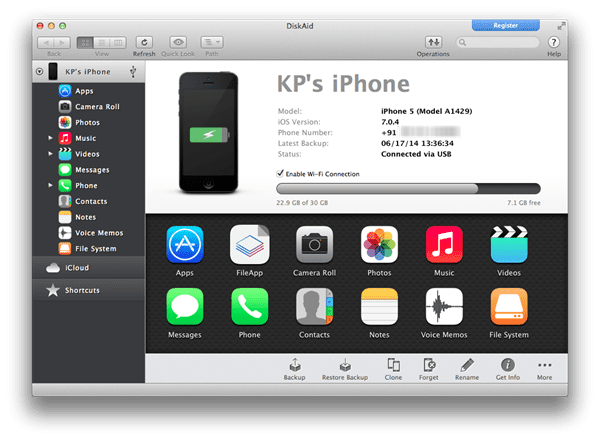Open Camera Roll icon in the grid
The image size is (600, 441).
314,244
